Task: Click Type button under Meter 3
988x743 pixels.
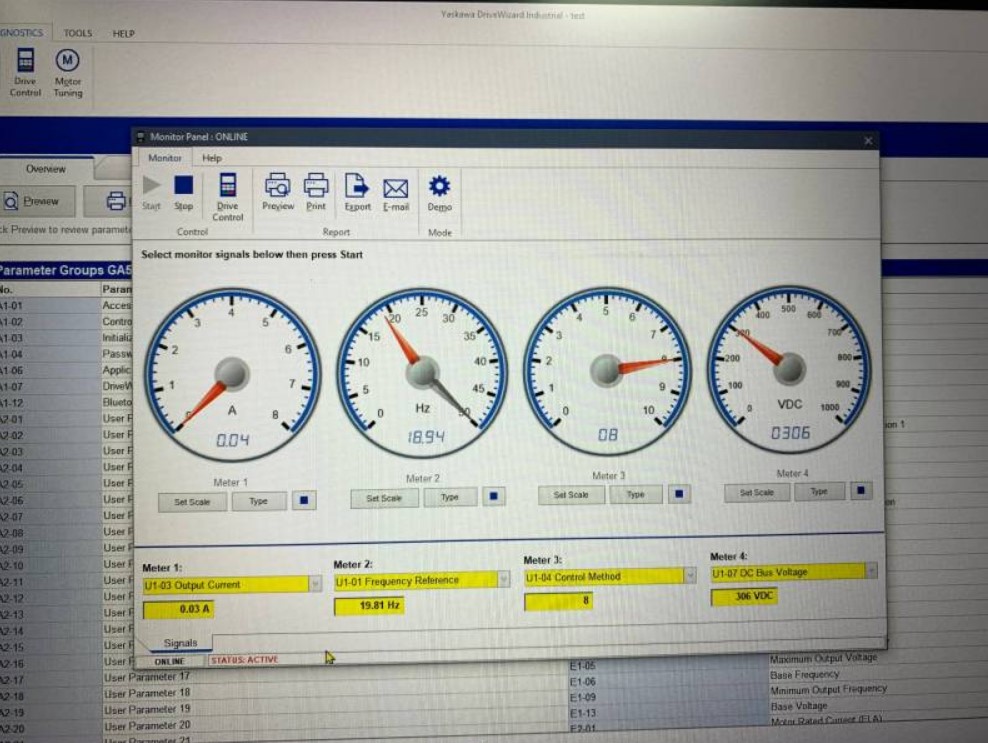Action: tap(635, 494)
